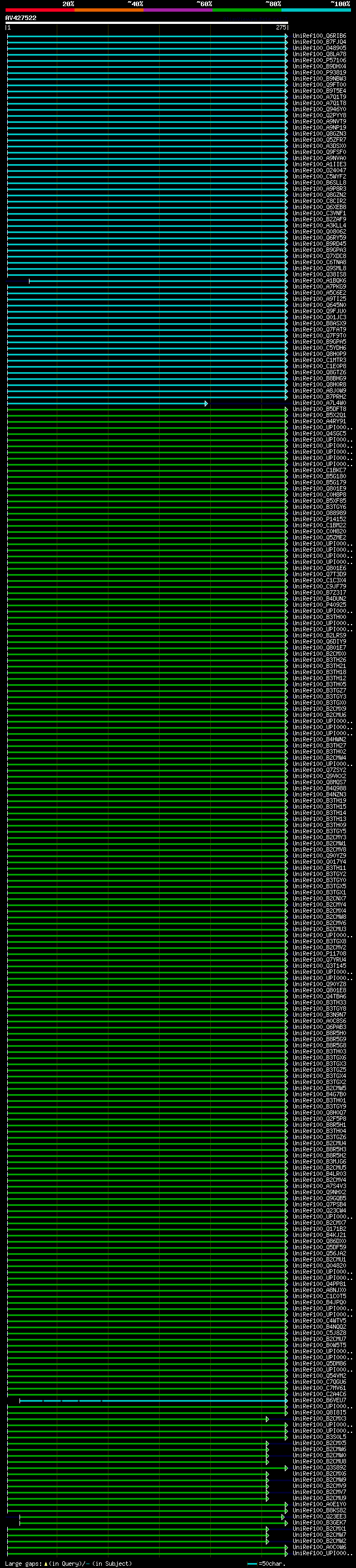Select the UniRef100_Q7ZSY2 hit label
The width and height of the screenshot is (356, 1568).
319,770
